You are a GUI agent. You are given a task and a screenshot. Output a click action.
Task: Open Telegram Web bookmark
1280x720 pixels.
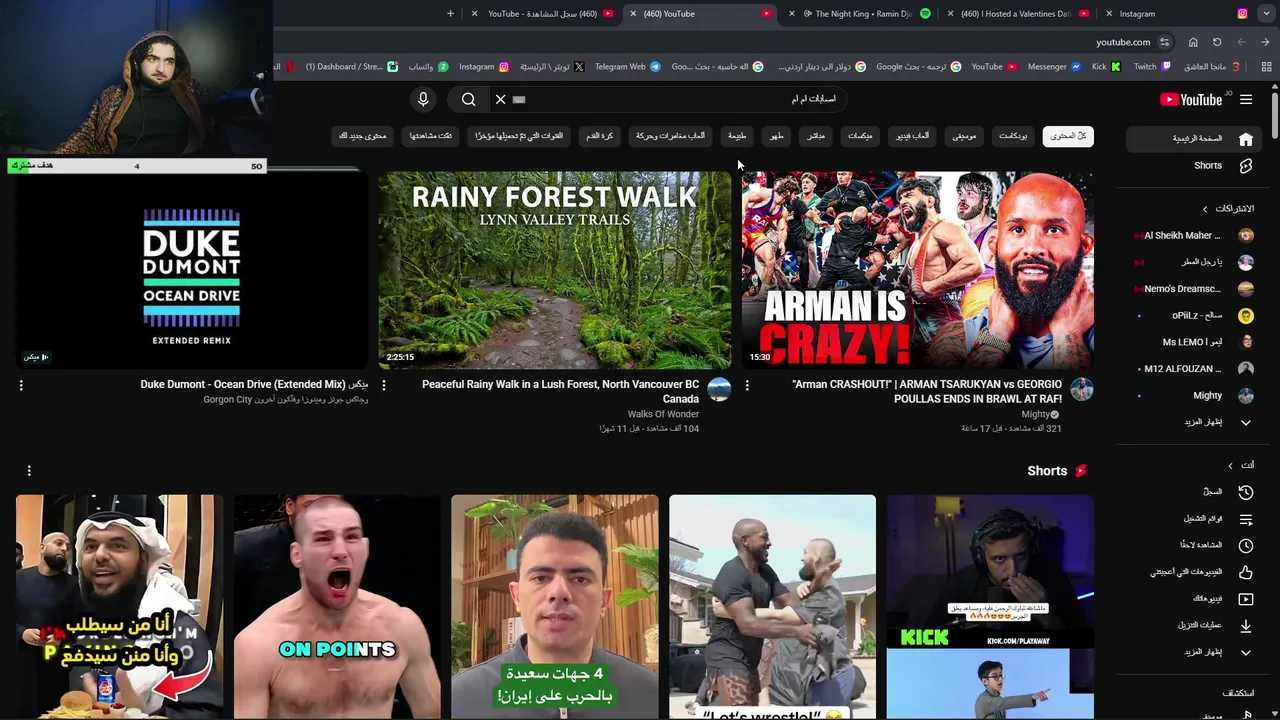click(x=627, y=67)
